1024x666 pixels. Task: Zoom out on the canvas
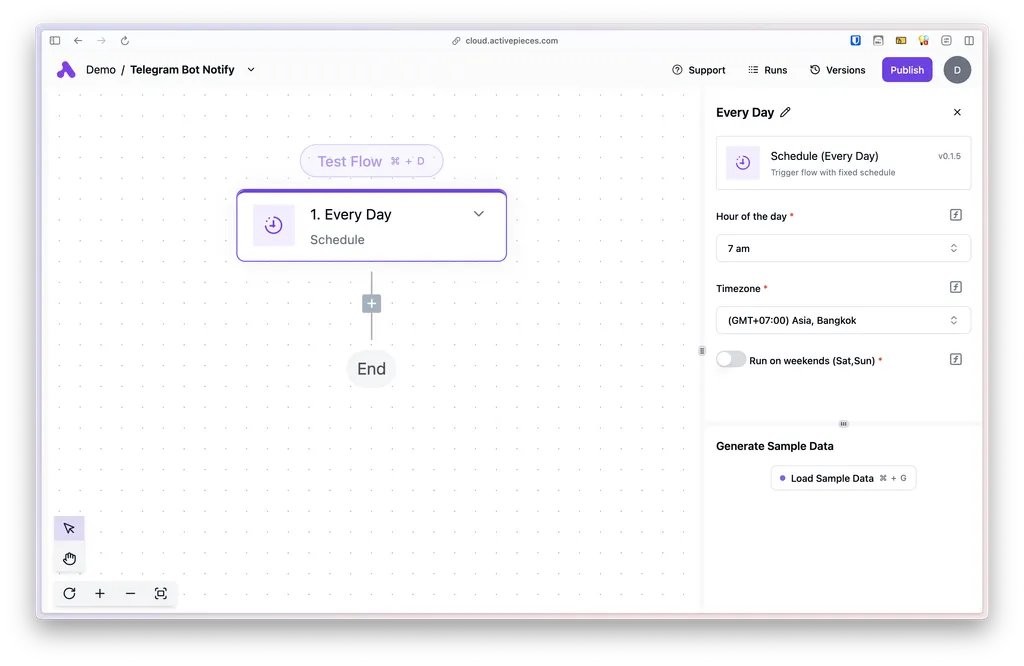click(x=131, y=594)
